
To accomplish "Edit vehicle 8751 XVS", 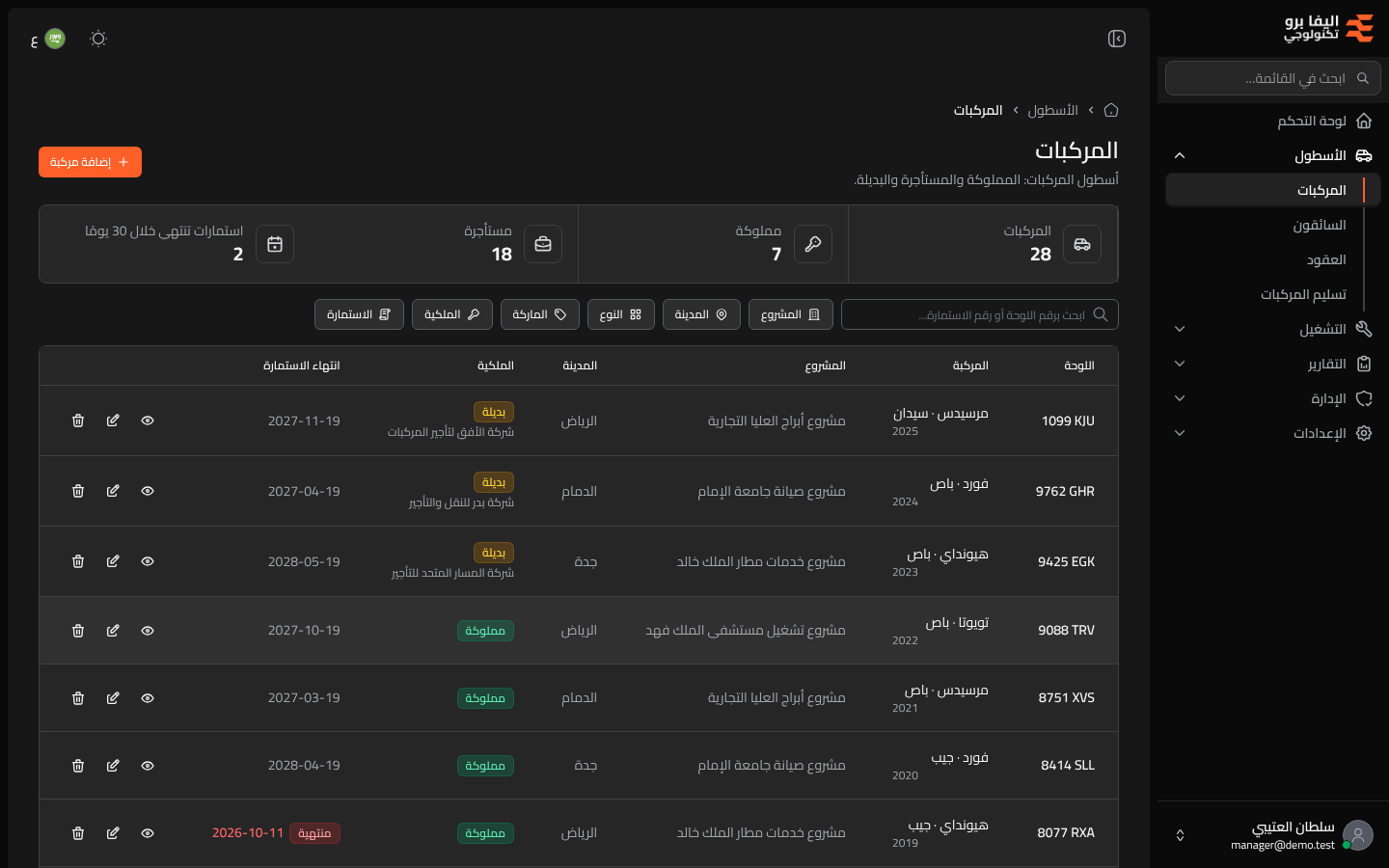I will (113, 698).
